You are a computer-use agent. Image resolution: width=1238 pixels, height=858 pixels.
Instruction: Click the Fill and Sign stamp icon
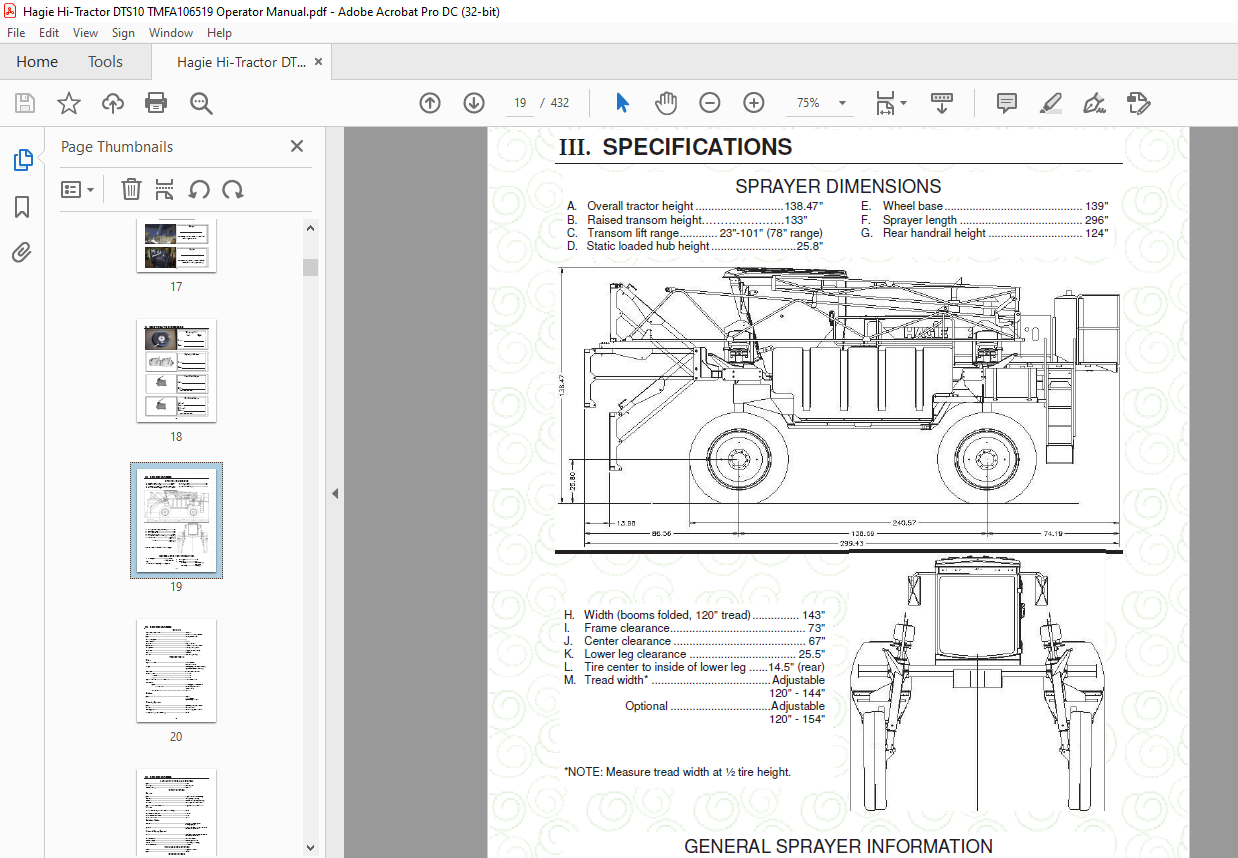click(x=1138, y=103)
